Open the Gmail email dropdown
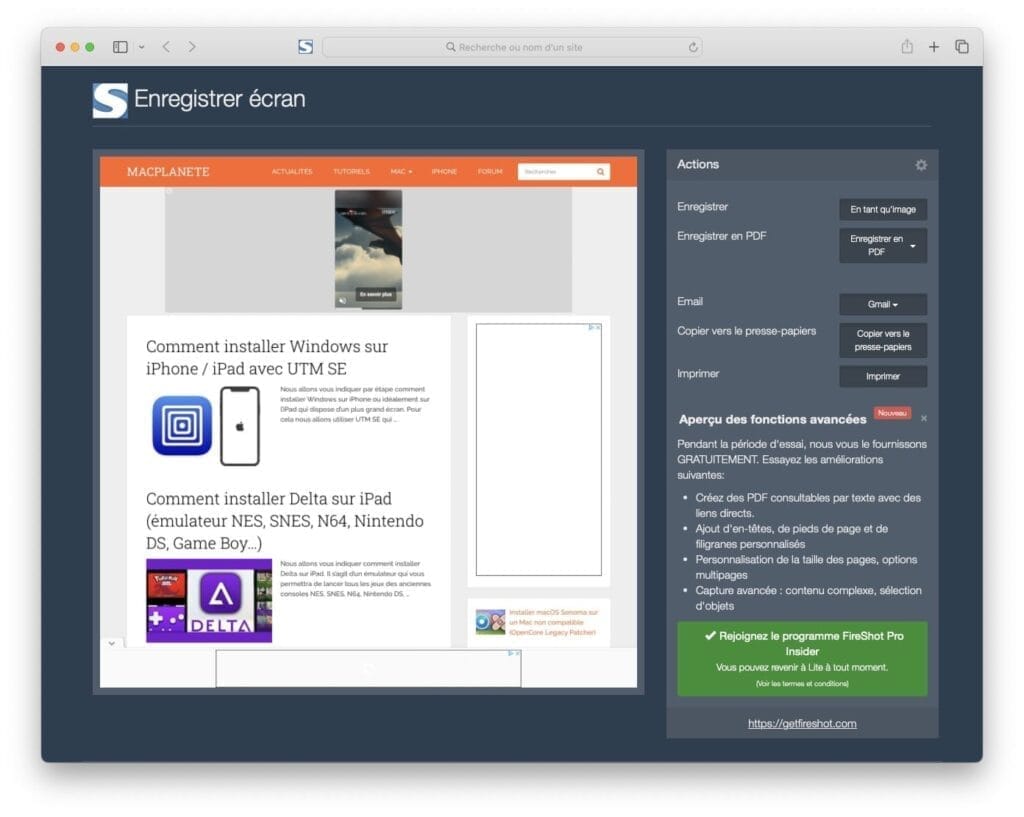 point(883,304)
